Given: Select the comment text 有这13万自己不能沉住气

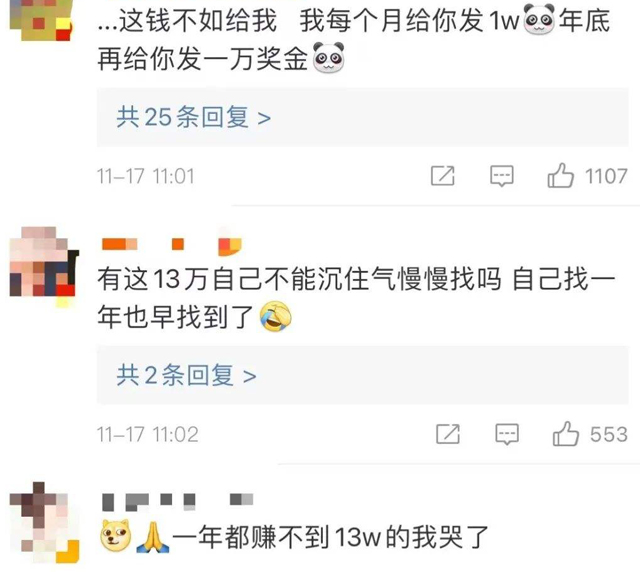Looking at the screenshot, I should pyautogui.click(x=246, y=279).
